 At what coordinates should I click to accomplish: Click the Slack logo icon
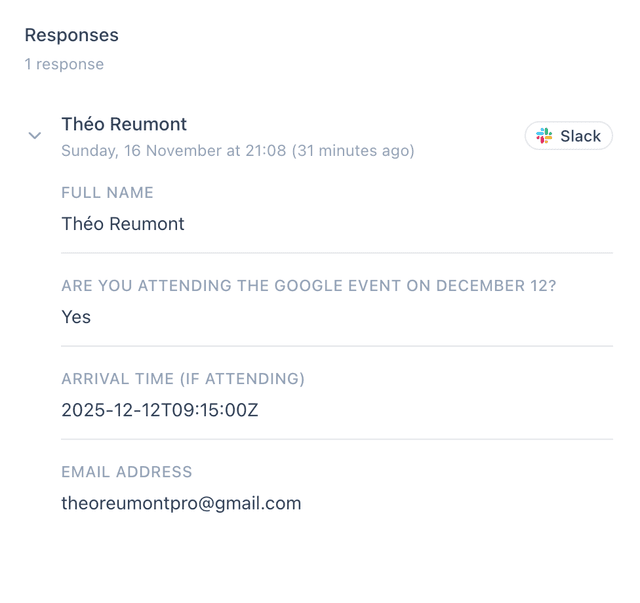tap(544, 136)
